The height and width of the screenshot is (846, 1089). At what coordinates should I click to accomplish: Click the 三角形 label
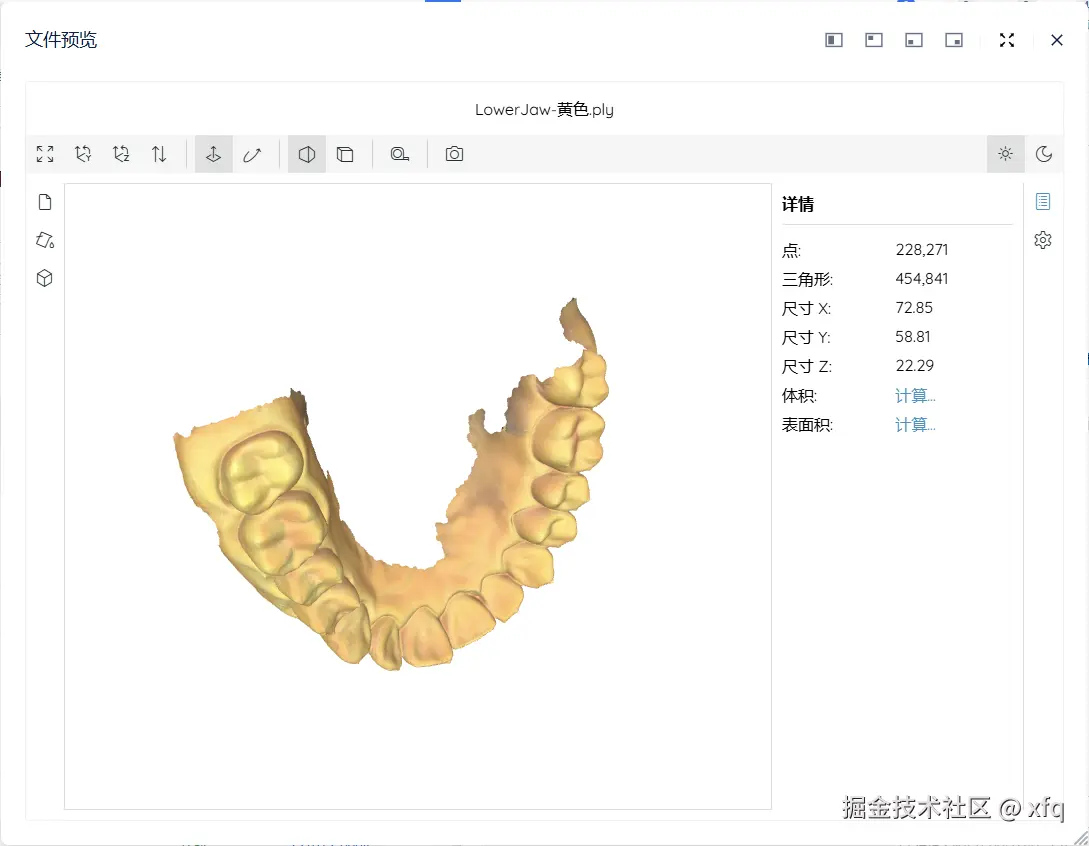(807, 279)
